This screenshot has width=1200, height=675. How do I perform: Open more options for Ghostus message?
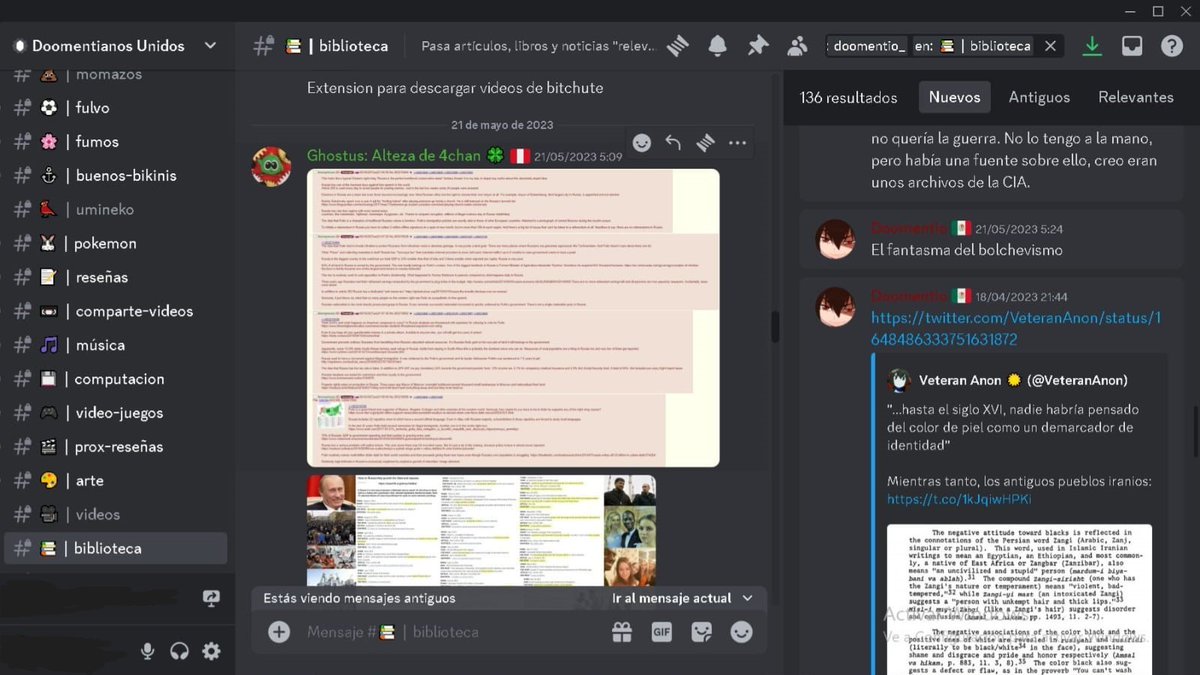737,143
